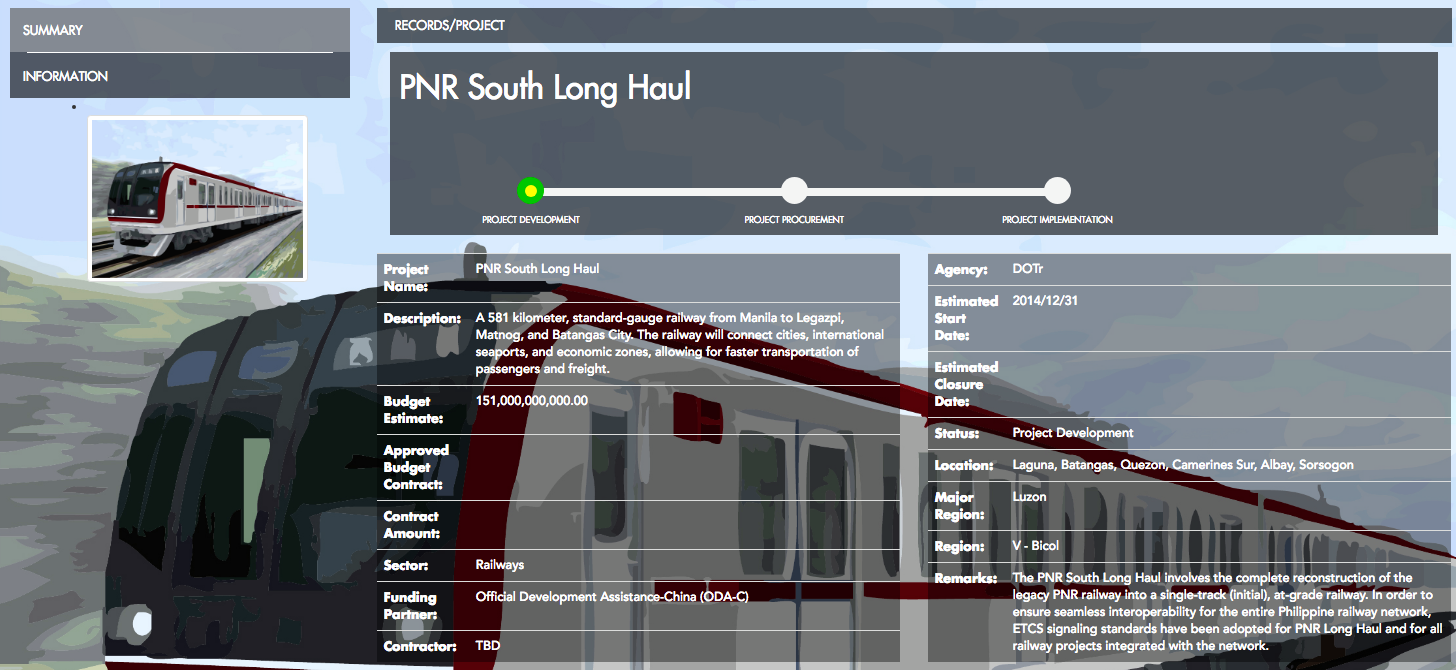Select the Region value V - Bicol

point(1039,546)
